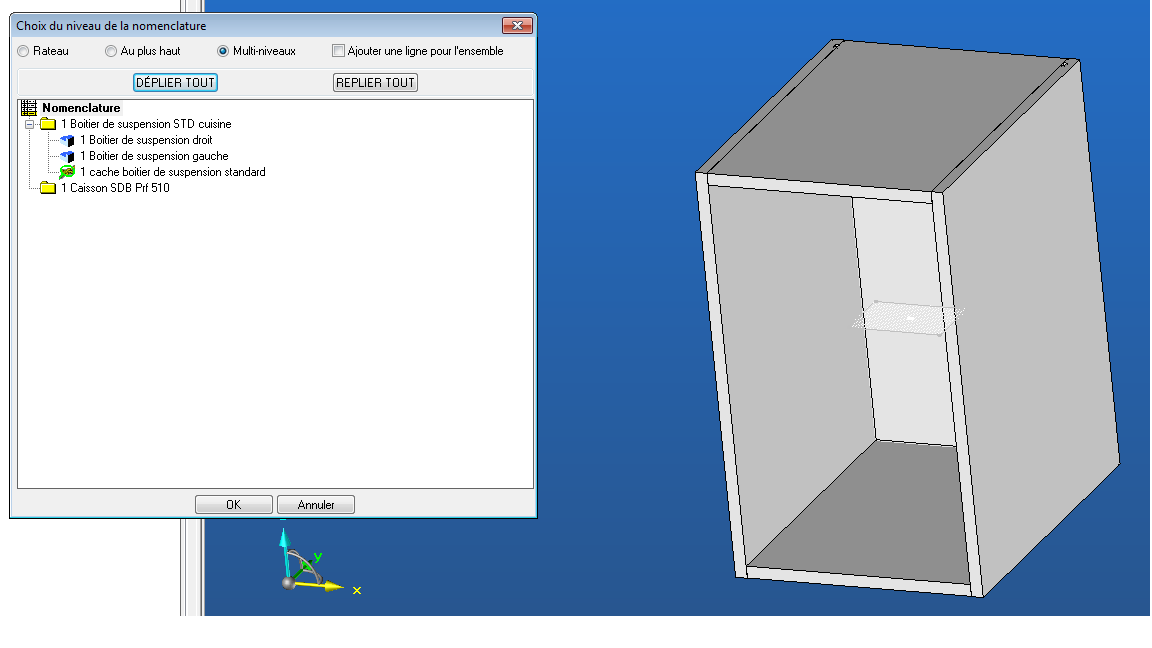The image size is (1152, 648).
Task: Close the nomenclature dialog
Action: point(517,26)
